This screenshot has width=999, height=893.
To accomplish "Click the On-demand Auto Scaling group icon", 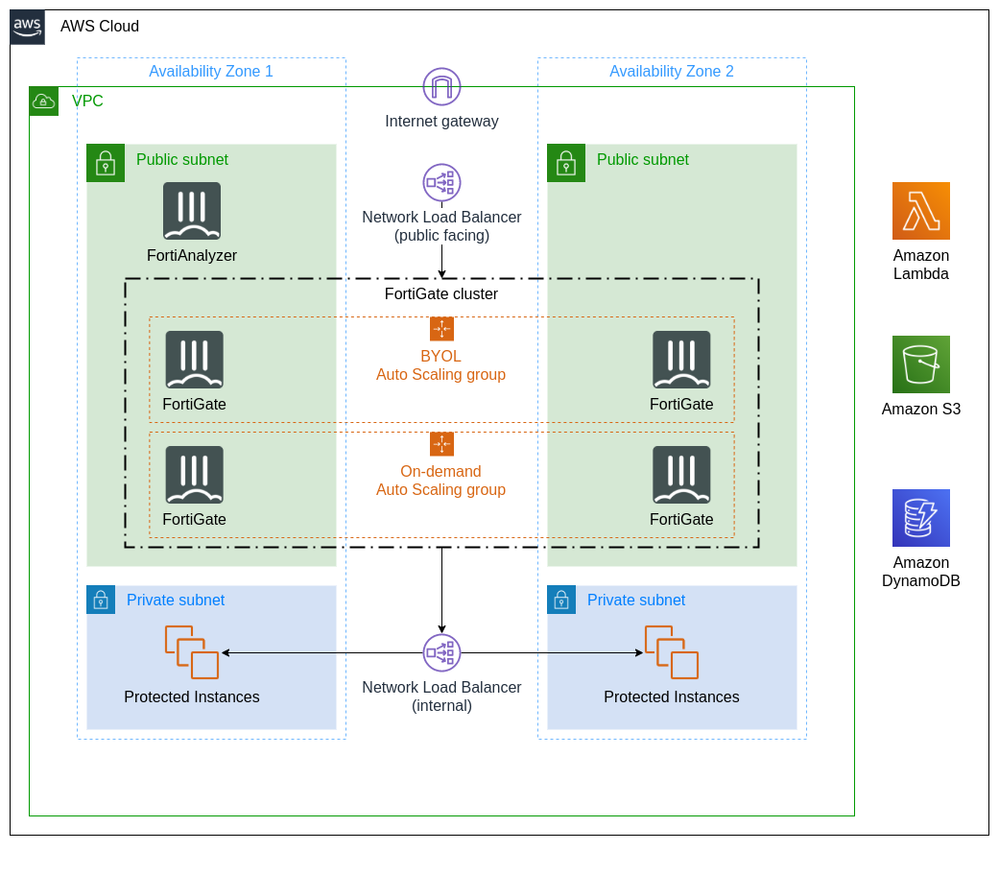I will (x=441, y=444).
